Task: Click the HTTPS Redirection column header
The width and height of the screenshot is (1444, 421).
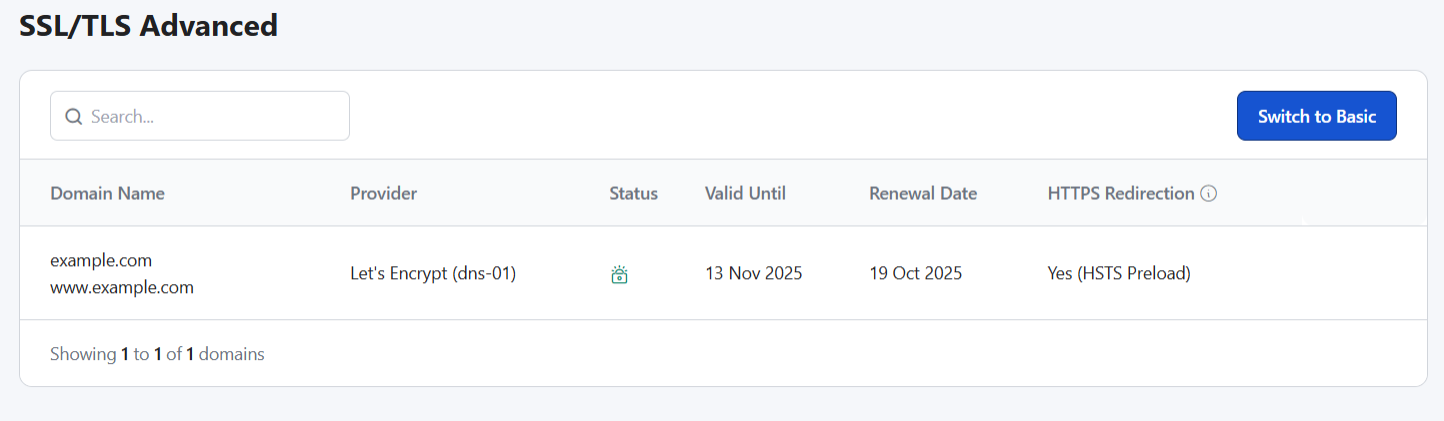Action: pos(1120,194)
